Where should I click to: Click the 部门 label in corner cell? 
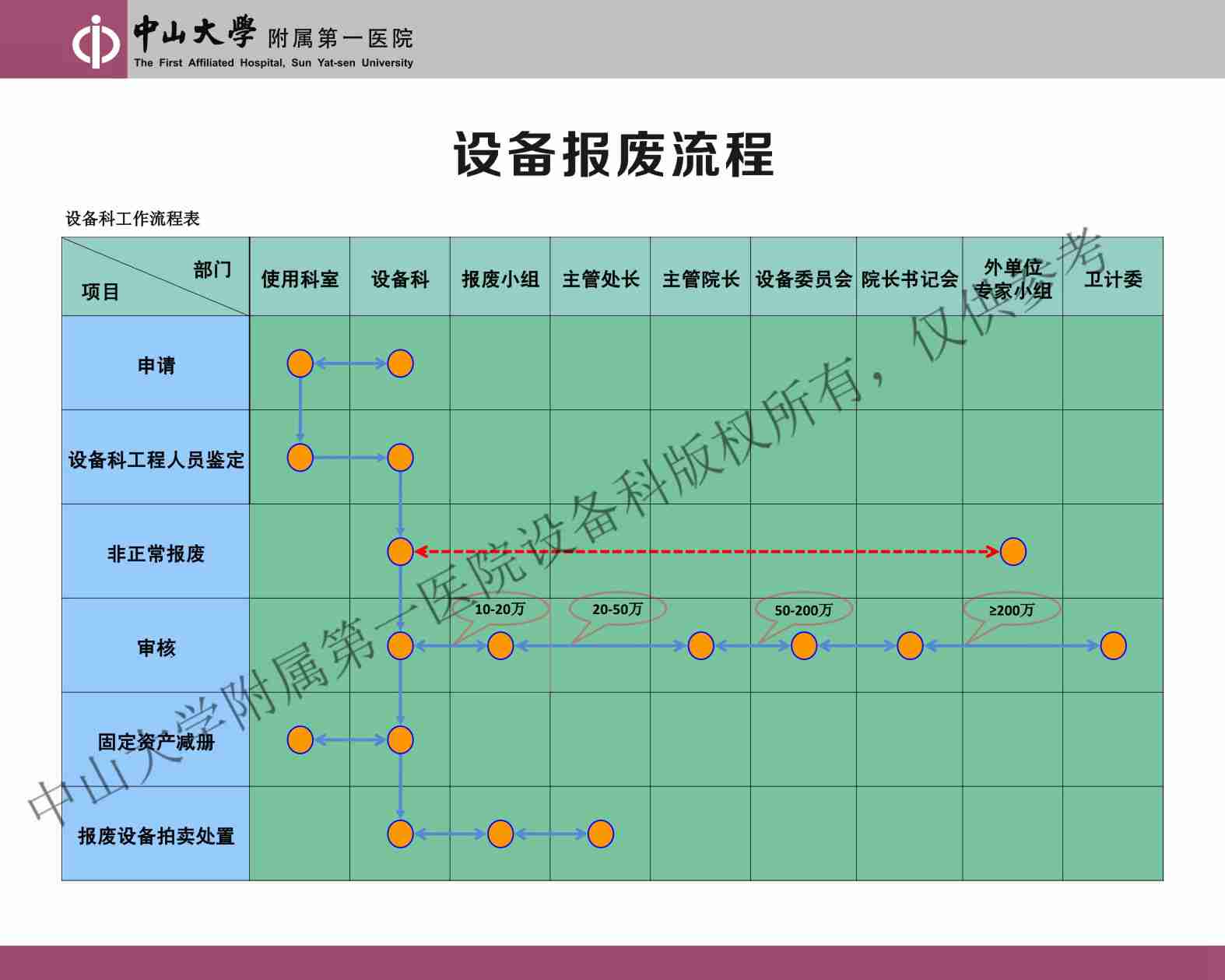[x=212, y=269]
